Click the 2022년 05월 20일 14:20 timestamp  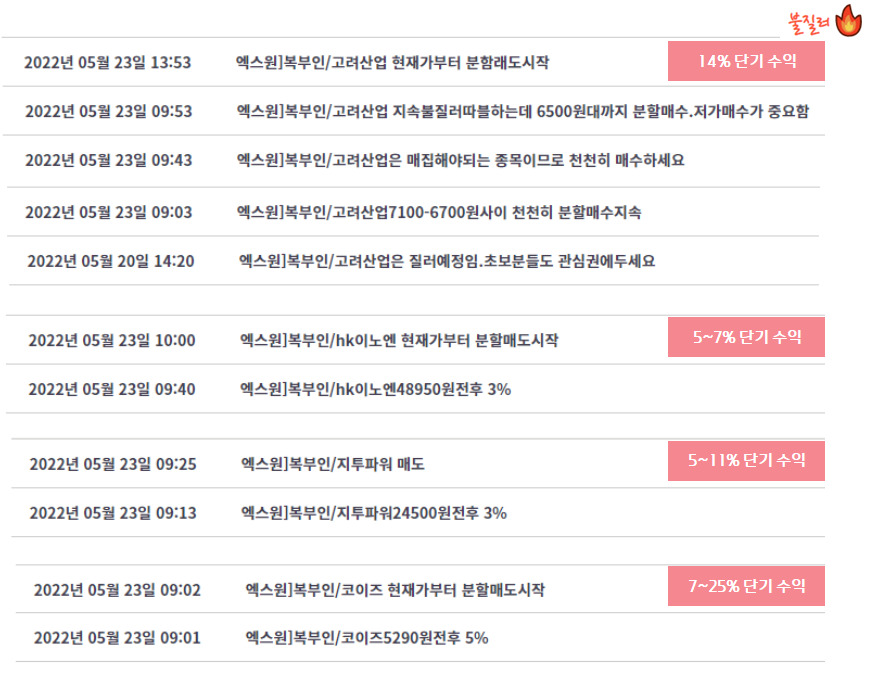[x=111, y=261]
